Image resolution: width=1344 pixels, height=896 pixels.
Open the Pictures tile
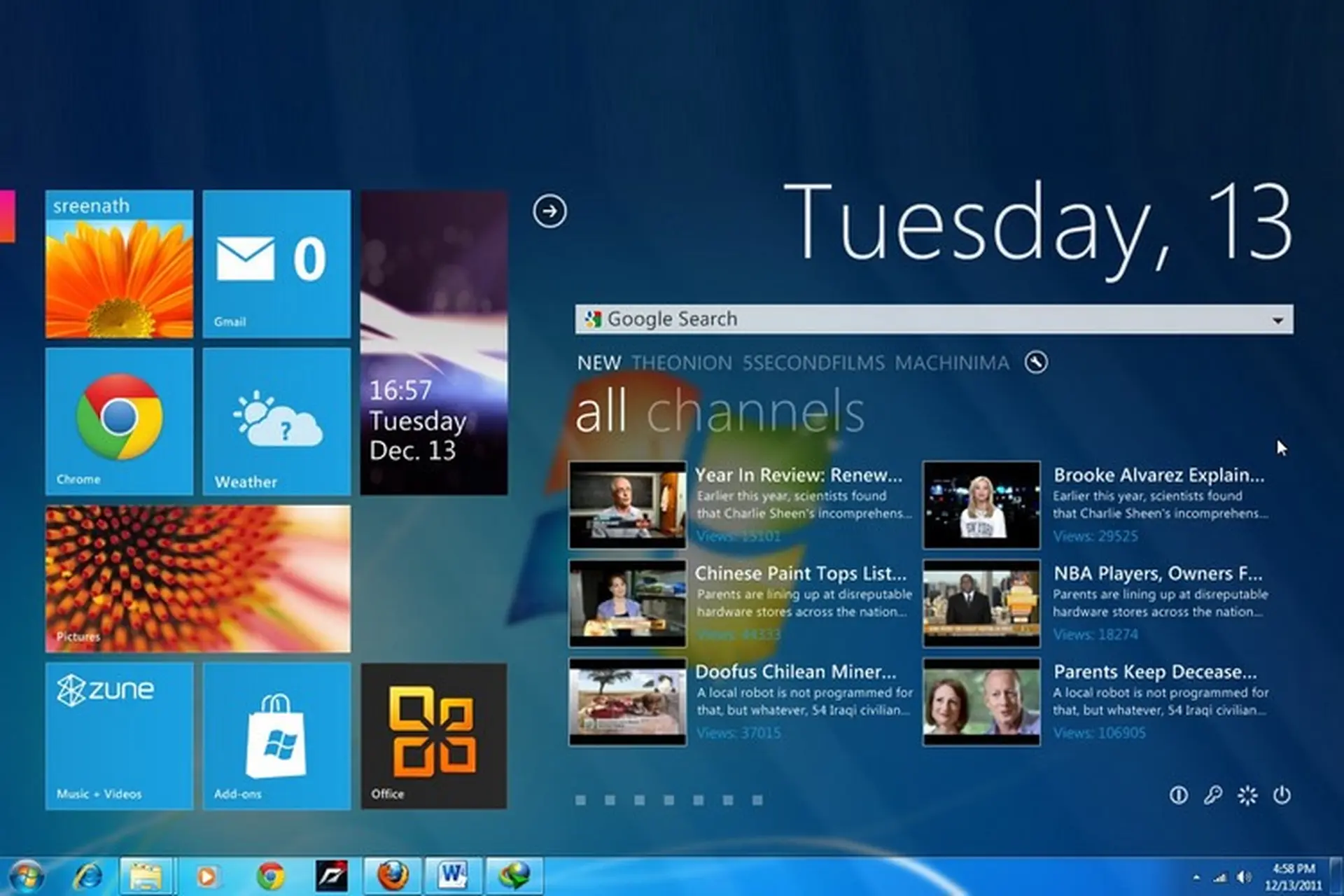(x=198, y=579)
